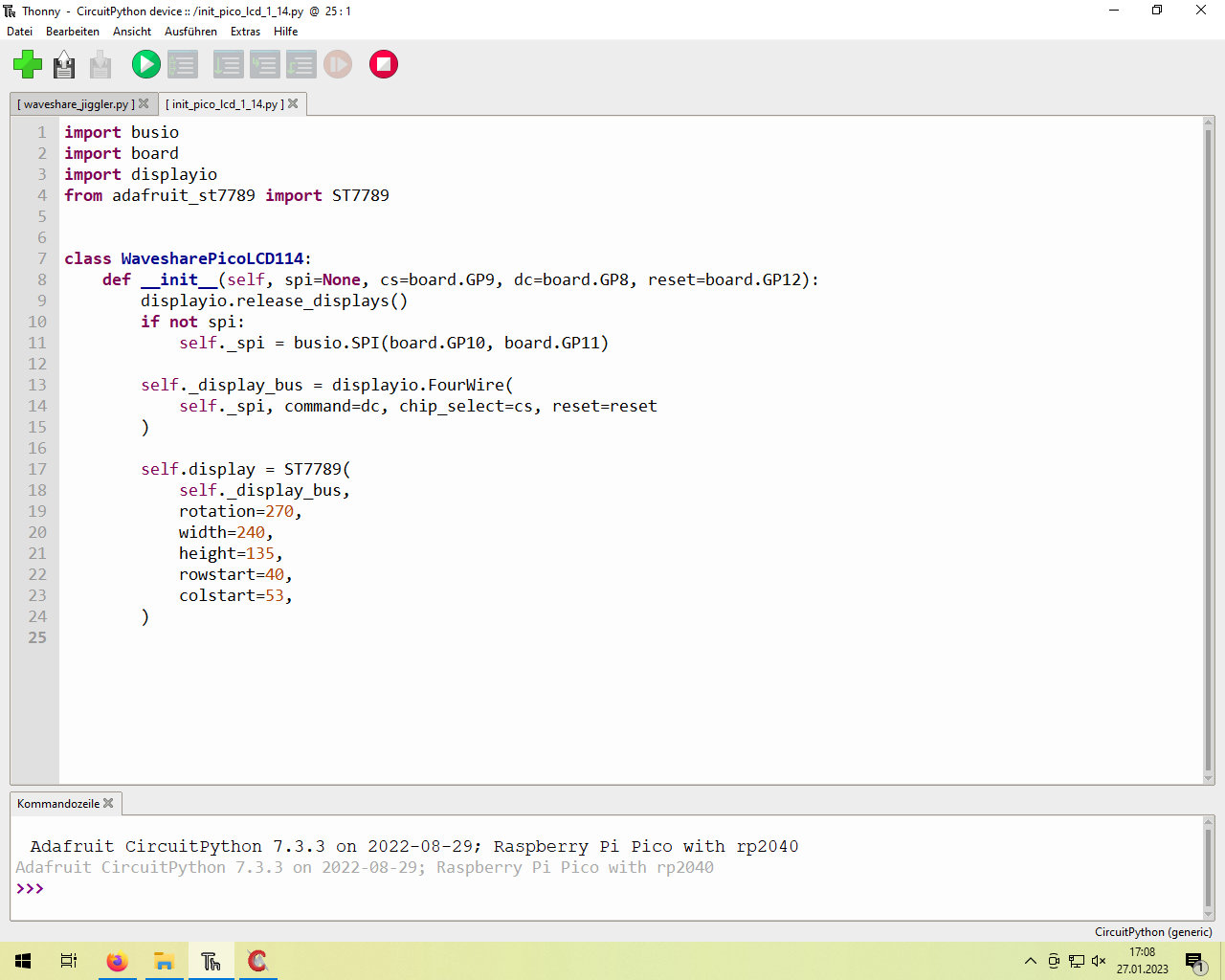Click the width=240 line
The image size is (1225, 980).
[226, 532]
